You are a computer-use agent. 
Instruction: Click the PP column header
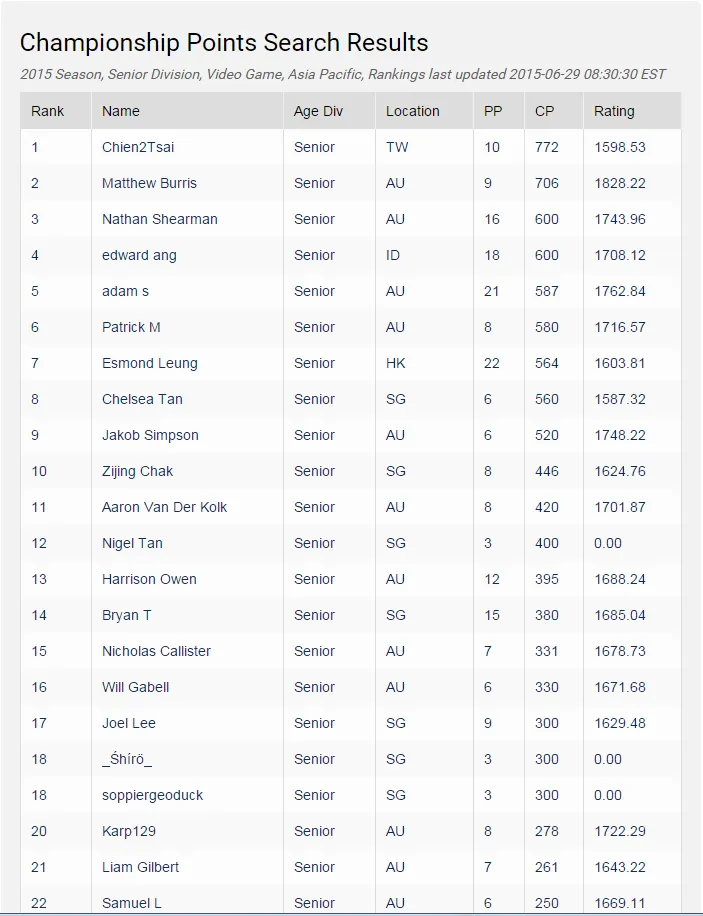[493, 111]
